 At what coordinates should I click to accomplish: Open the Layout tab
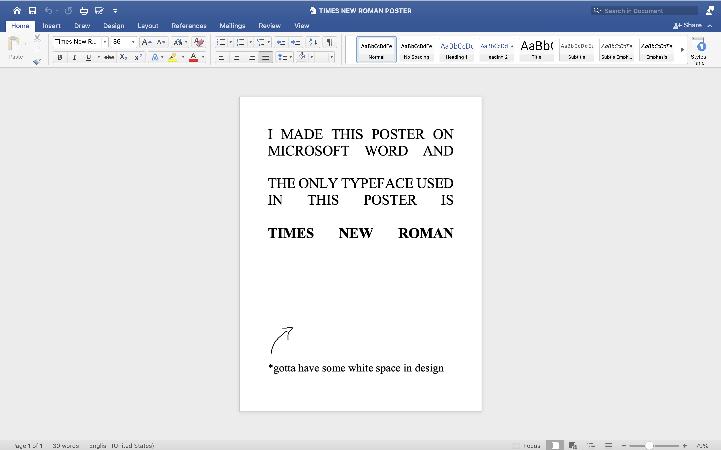tap(148, 26)
